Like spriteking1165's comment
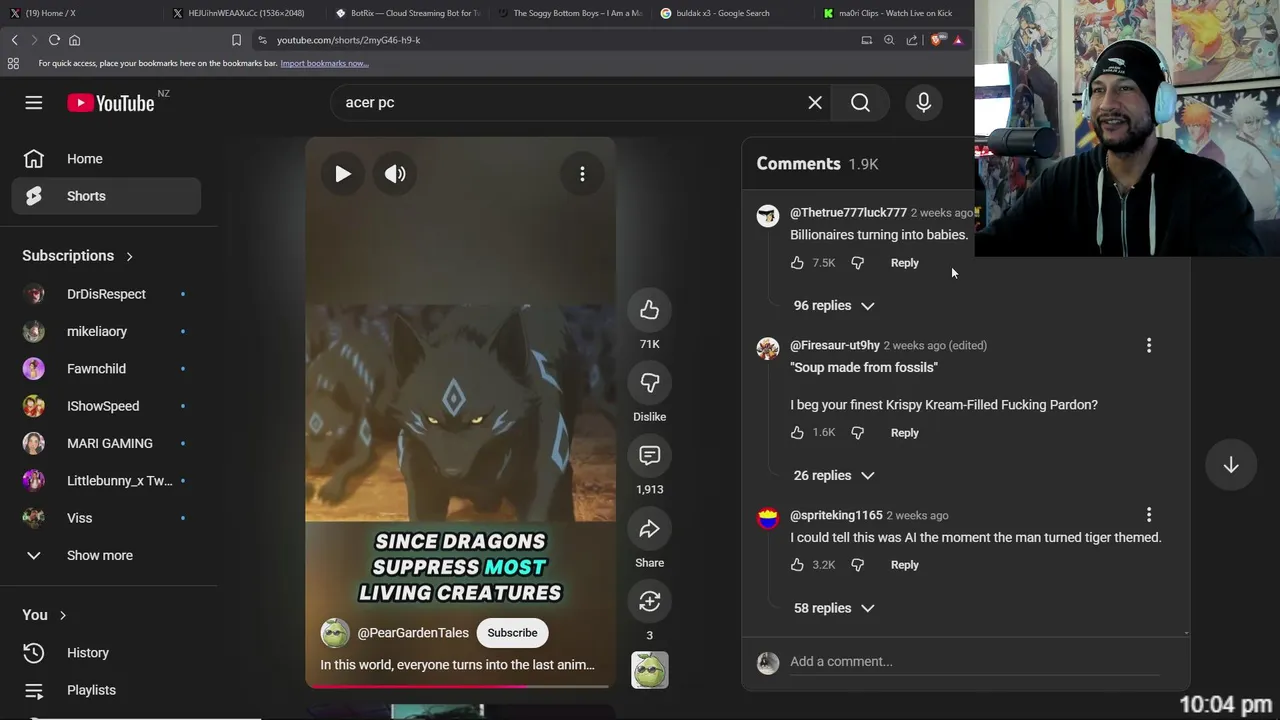This screenshot has height=720, width=1280. 797,565
